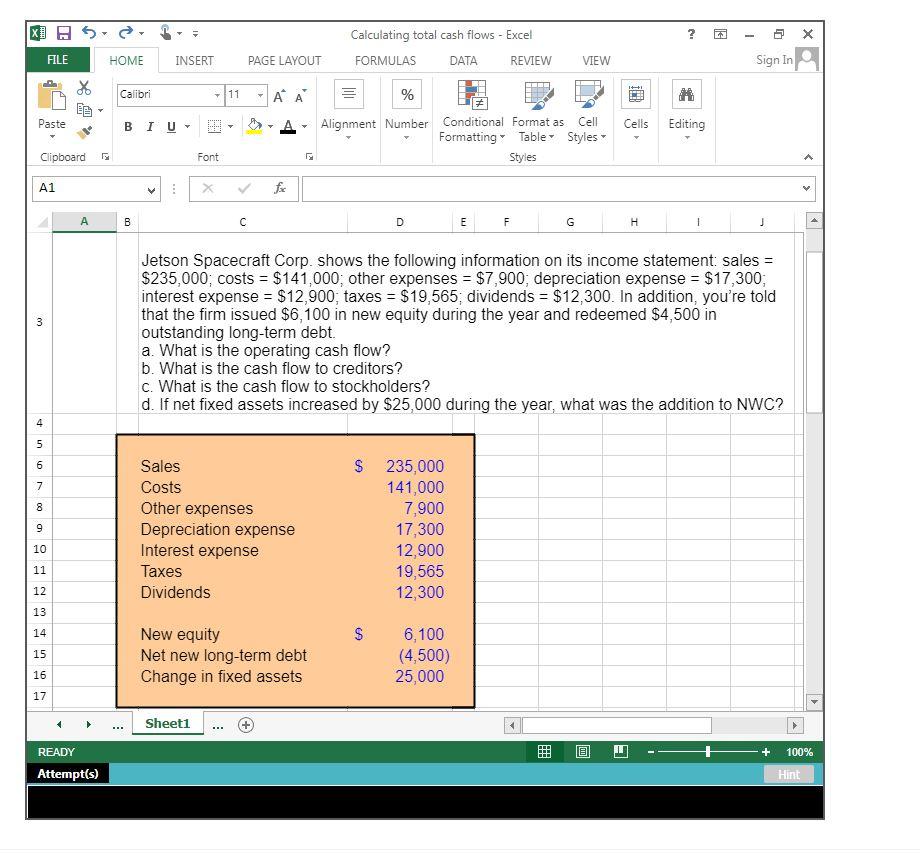Viewport: 920px width, 854px height.
Task: Open the Calibri font dropdown
Action: (218, 94)
